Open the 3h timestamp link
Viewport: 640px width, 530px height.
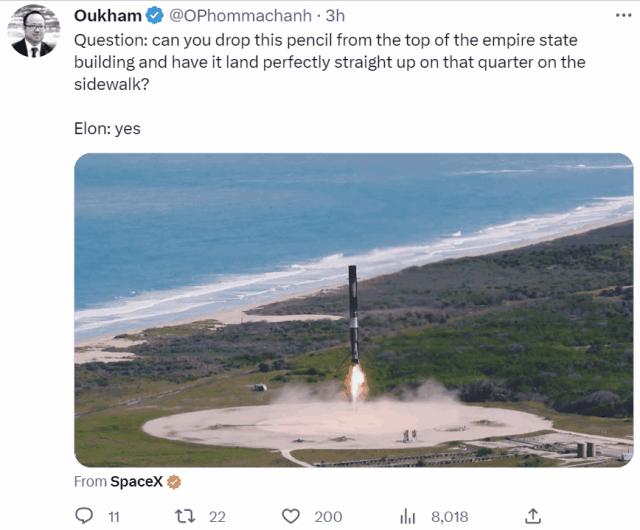click(x=335, y=16)
